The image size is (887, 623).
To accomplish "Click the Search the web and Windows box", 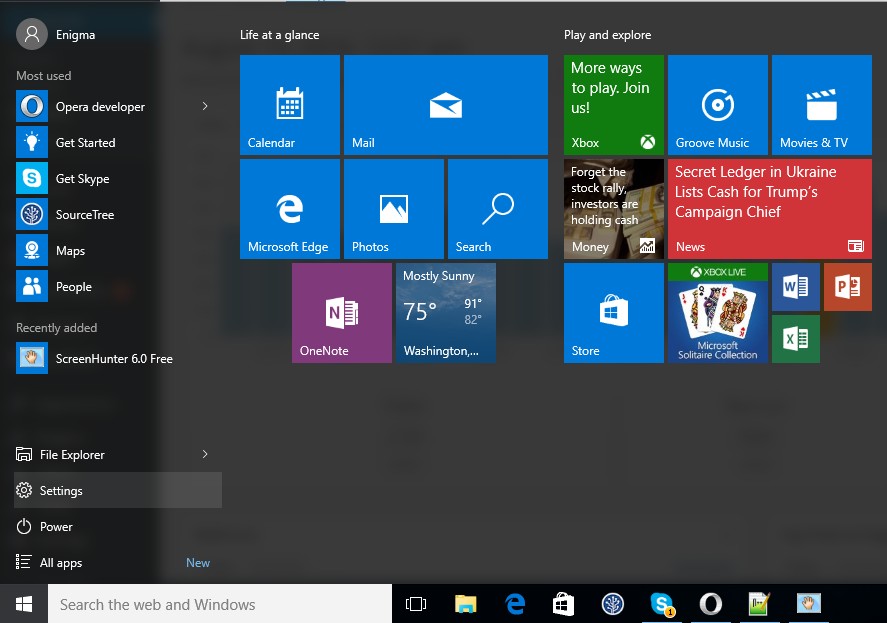I will coord(220,604).
